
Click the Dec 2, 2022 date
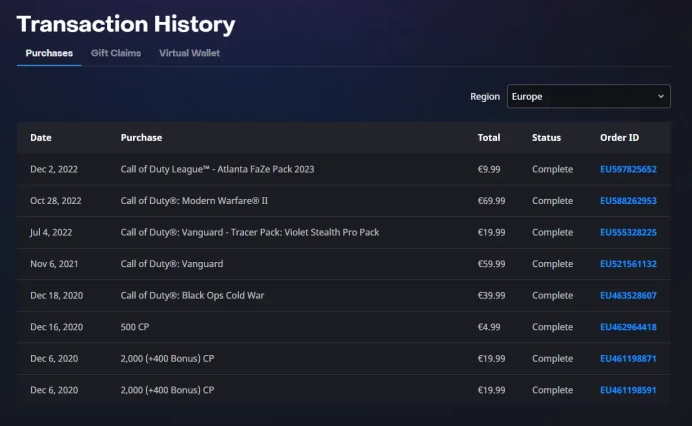coord(54,169)
